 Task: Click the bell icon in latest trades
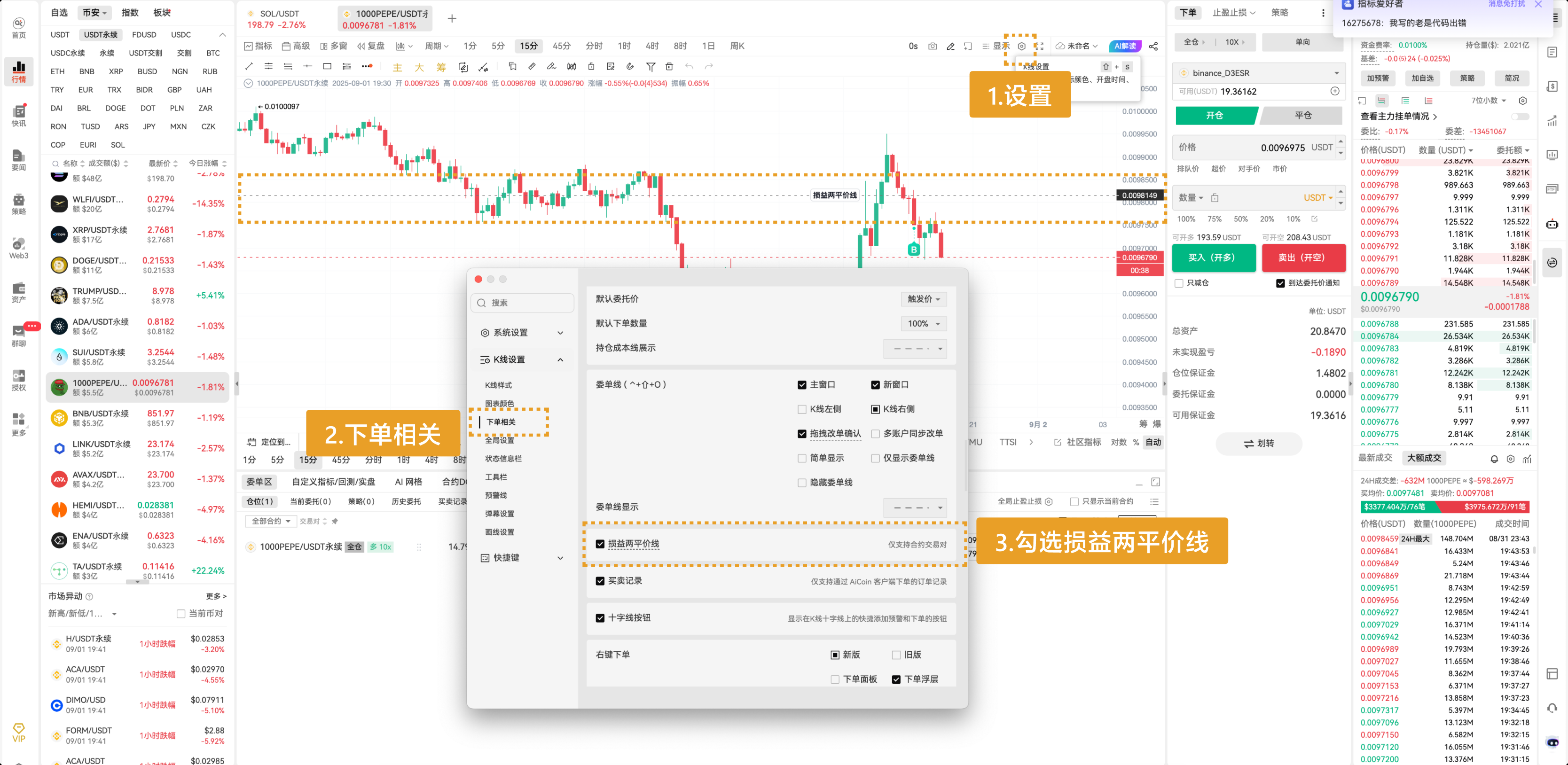[1494, 459]
